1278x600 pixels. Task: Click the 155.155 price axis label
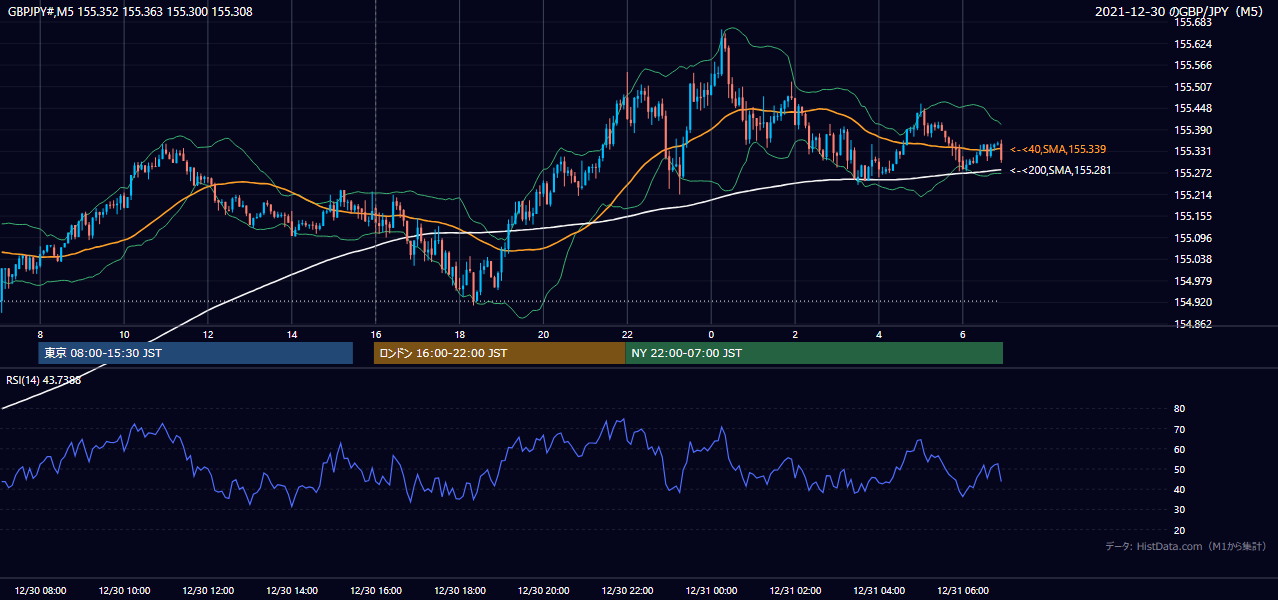1194,216
